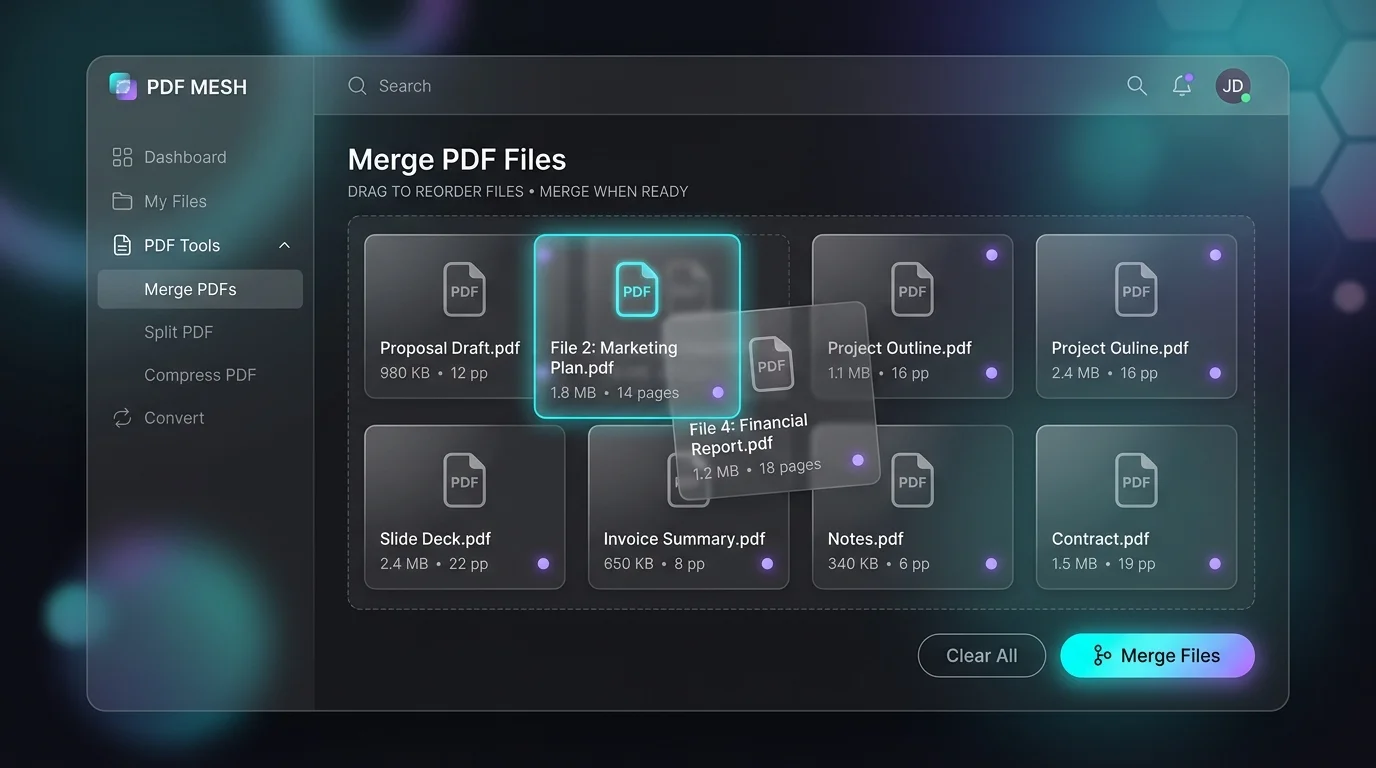Collapse the PDF Tools section chevron

[x=284, y=245]
